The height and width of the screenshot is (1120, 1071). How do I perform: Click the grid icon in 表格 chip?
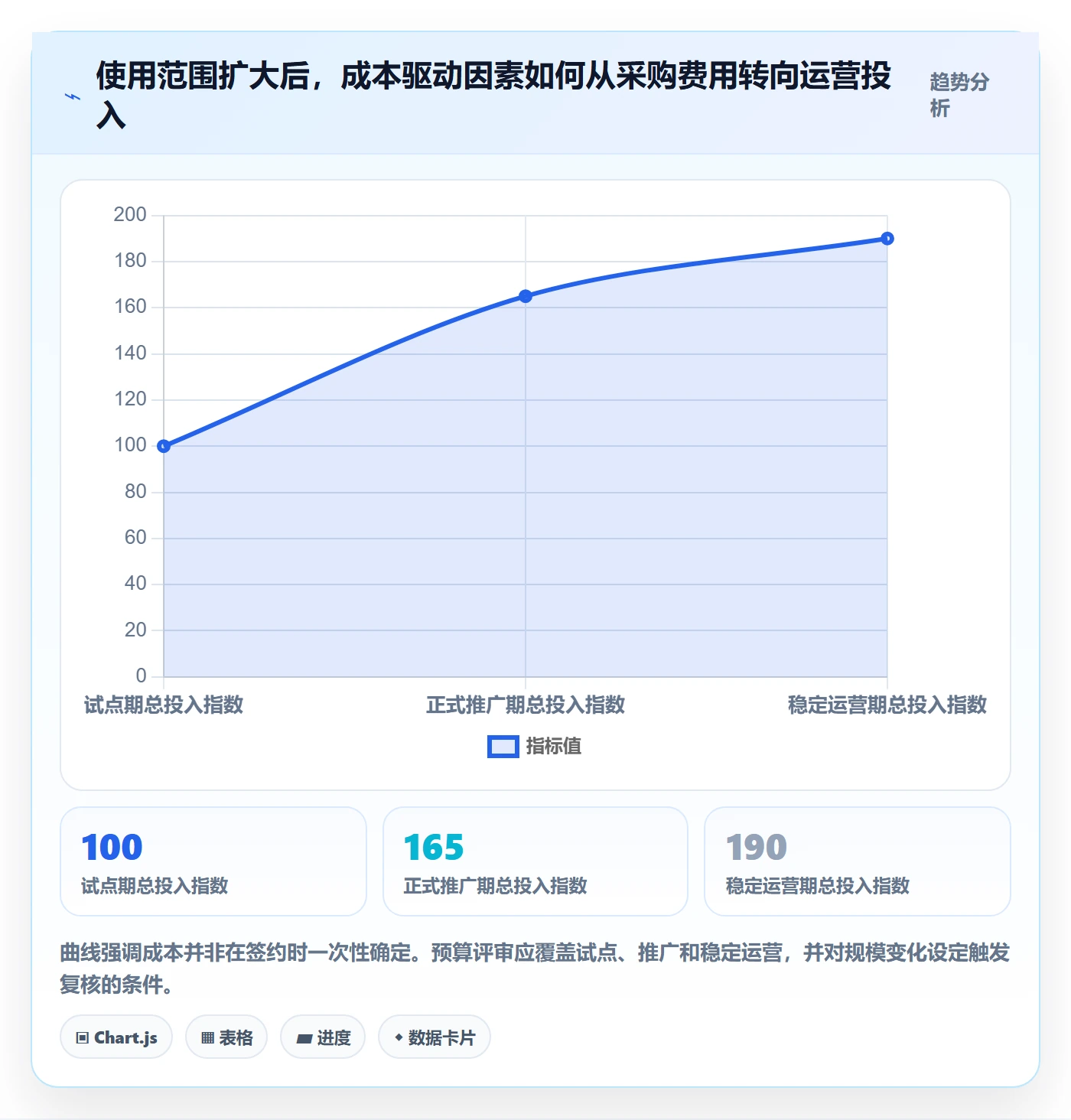click(207, 1038)
